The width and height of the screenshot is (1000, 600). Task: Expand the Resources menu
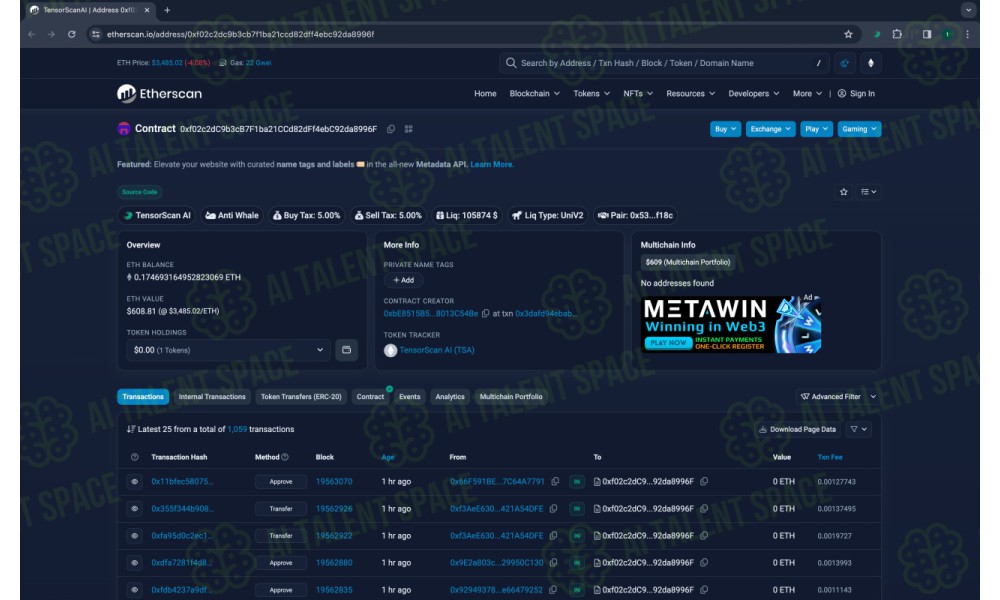click(x=691, y=94)
